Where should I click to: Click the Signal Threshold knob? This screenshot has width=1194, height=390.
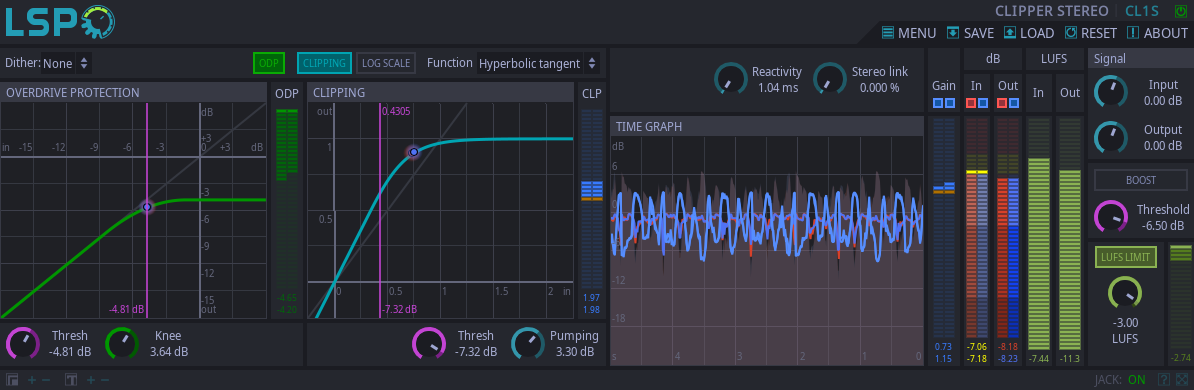pyautogui.click(x=1110, y=216)
